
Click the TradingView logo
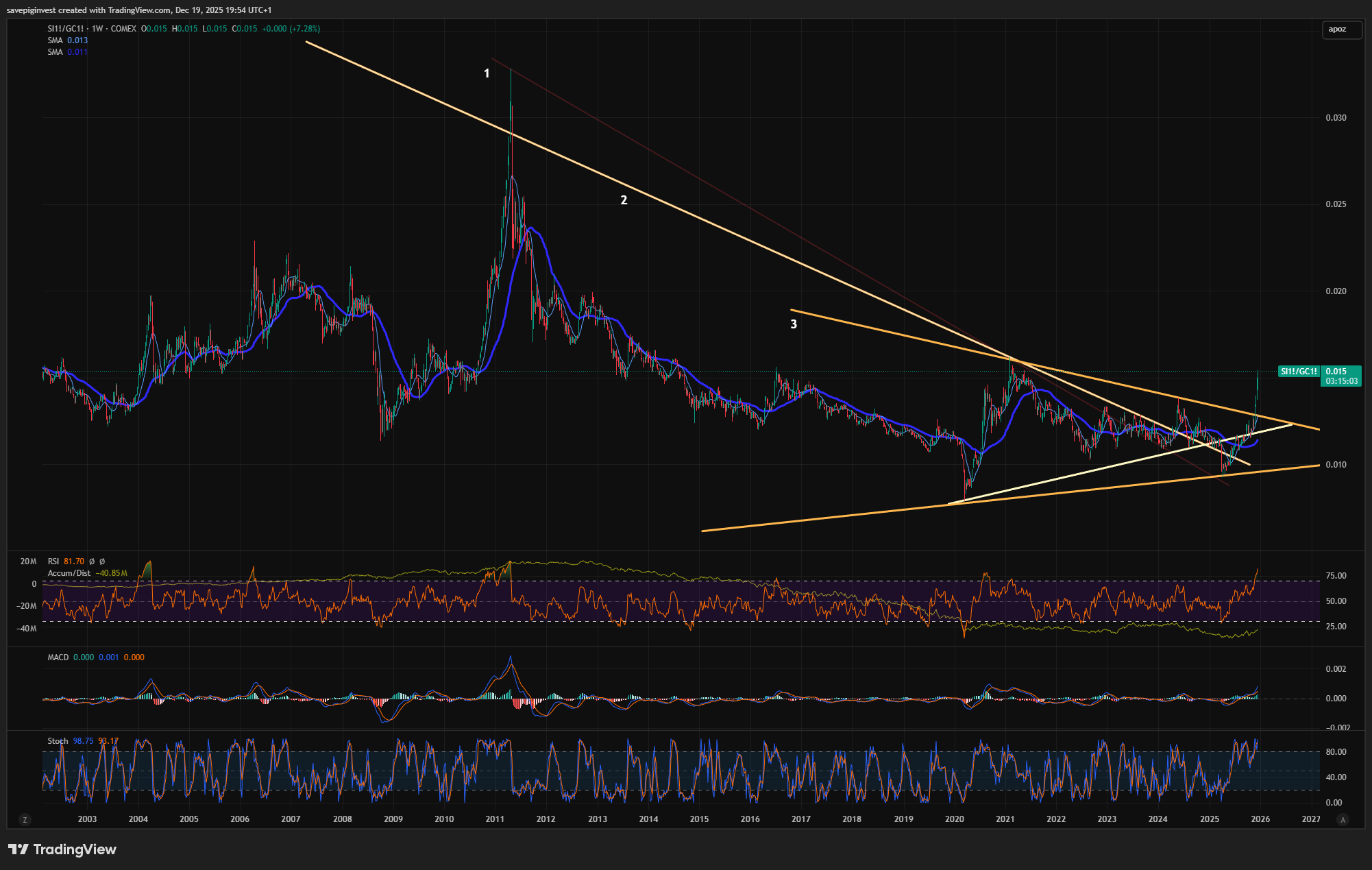click(63, 849)
